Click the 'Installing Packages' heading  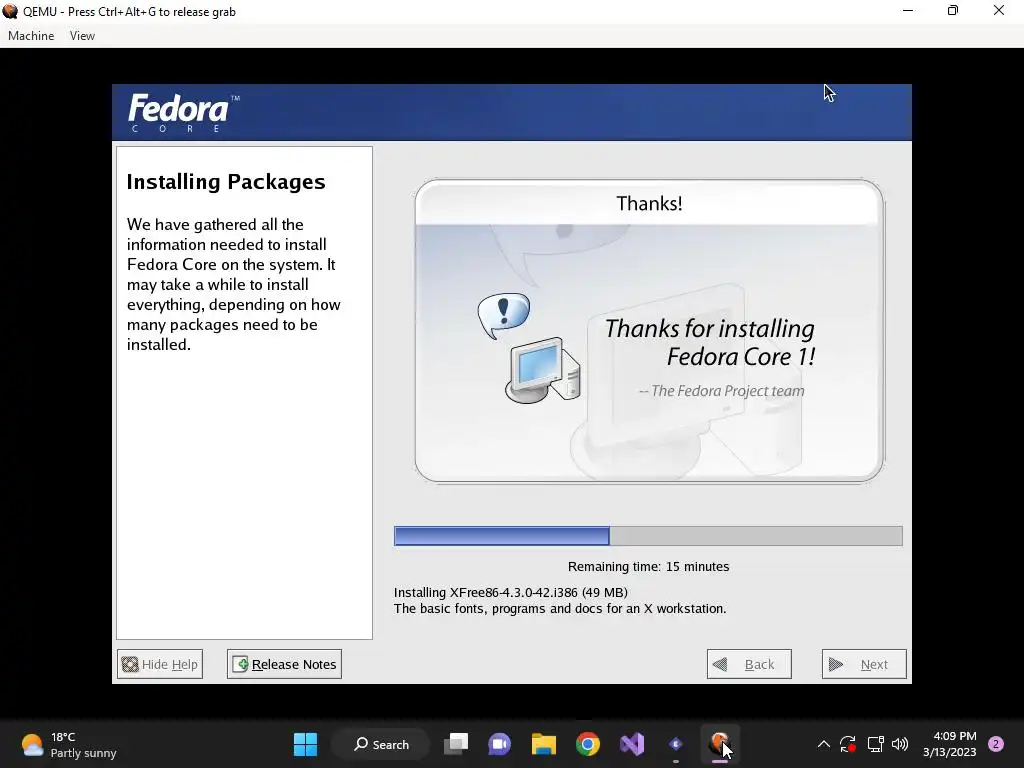pyautogui.click(x=226, y=182)
